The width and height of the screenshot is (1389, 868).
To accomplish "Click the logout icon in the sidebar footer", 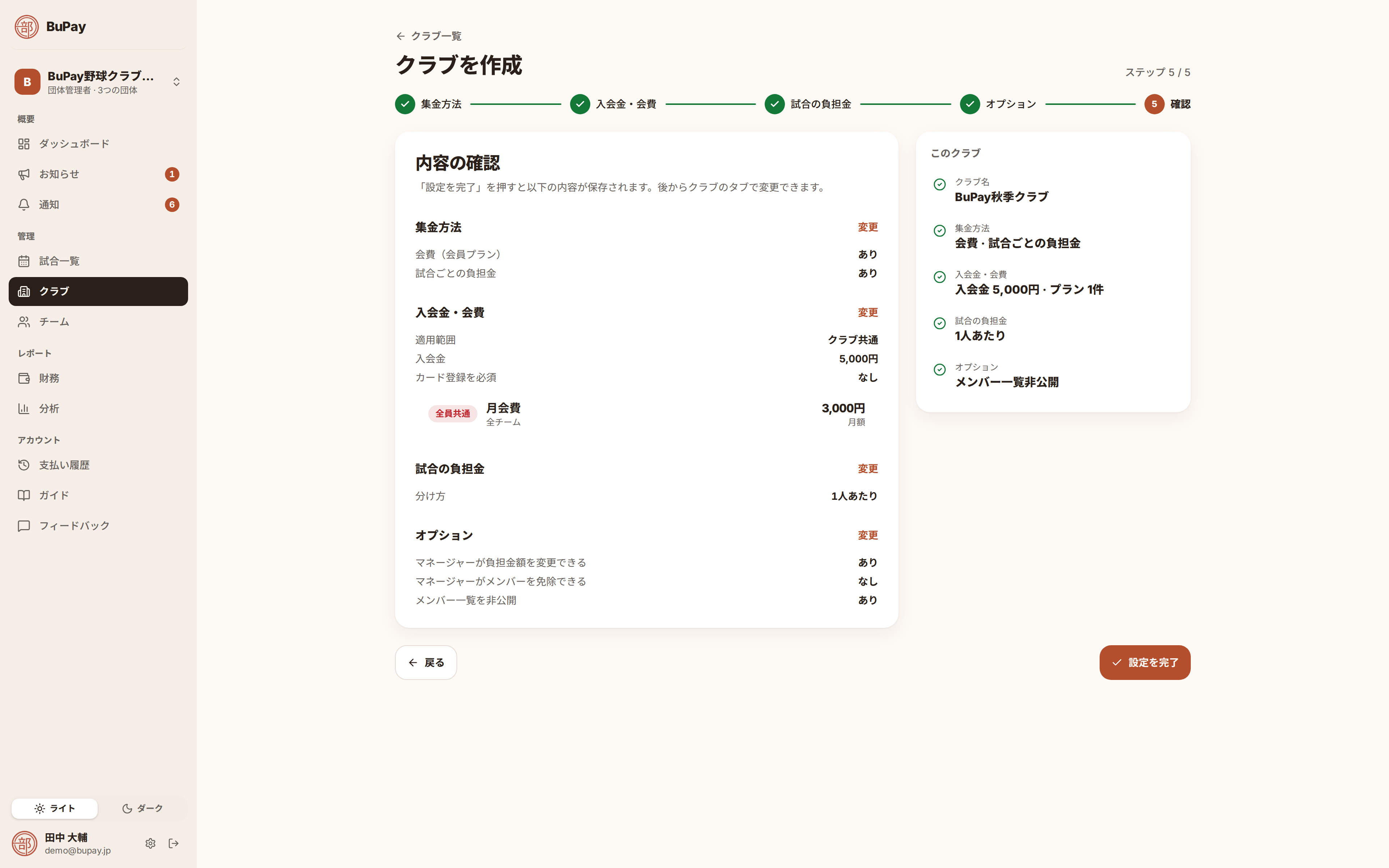I will 174,843.
